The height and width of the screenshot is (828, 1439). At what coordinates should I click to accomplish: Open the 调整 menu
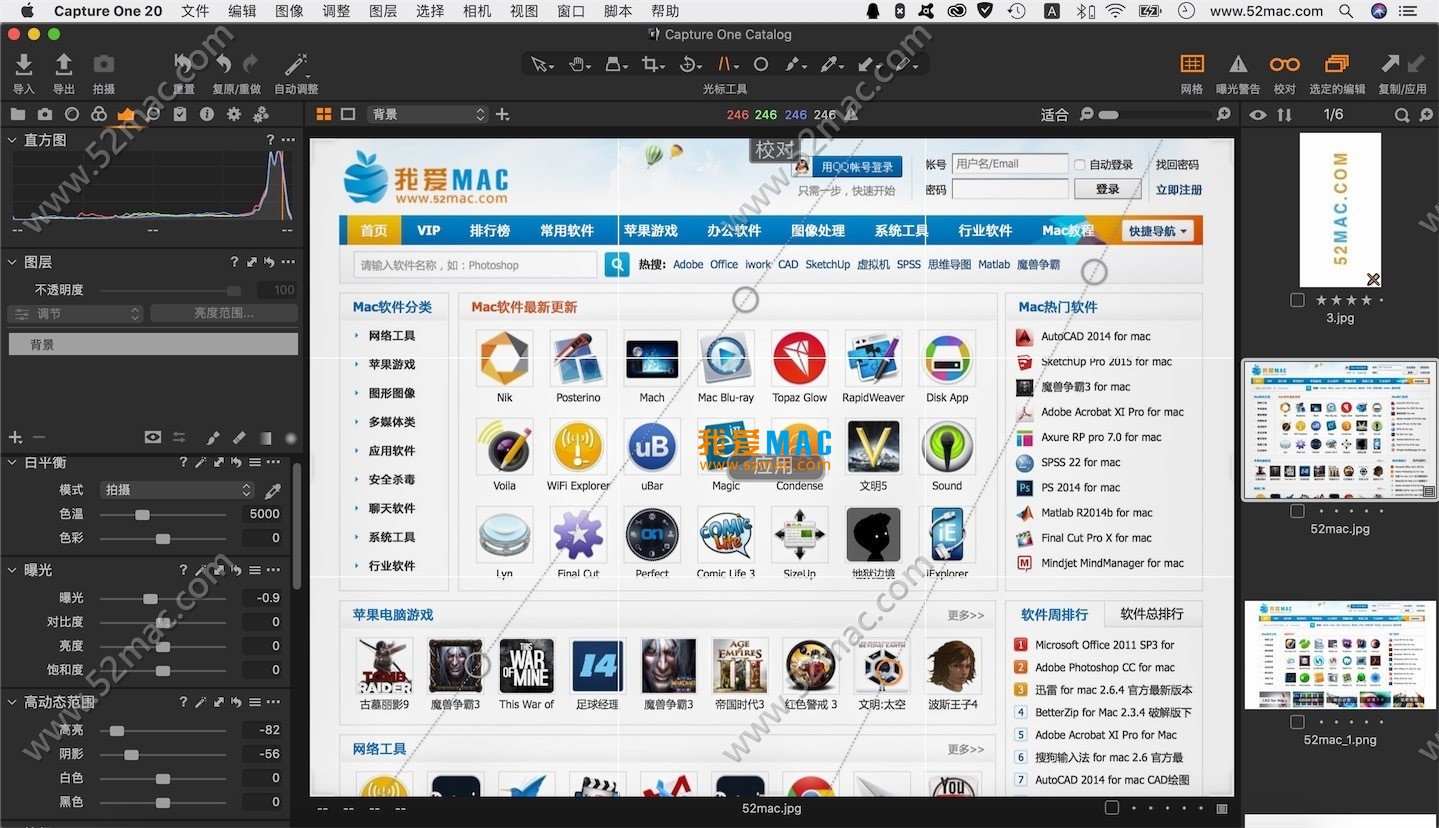click(x=336, y=11)
